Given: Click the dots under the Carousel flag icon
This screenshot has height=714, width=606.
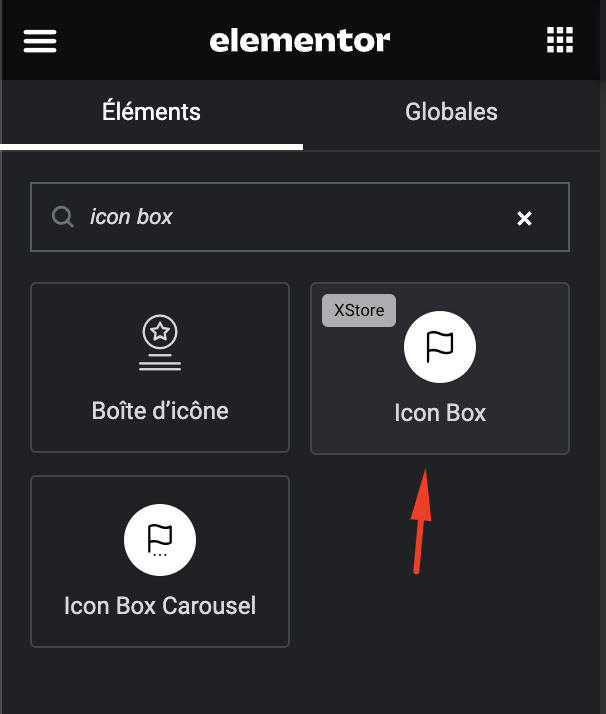Looking at the screenshot, I should [x=160, y=555].
